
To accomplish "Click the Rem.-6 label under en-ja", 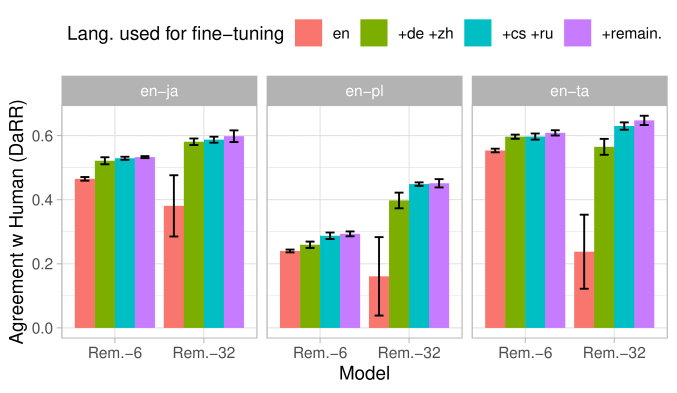I will coord(115,353).
